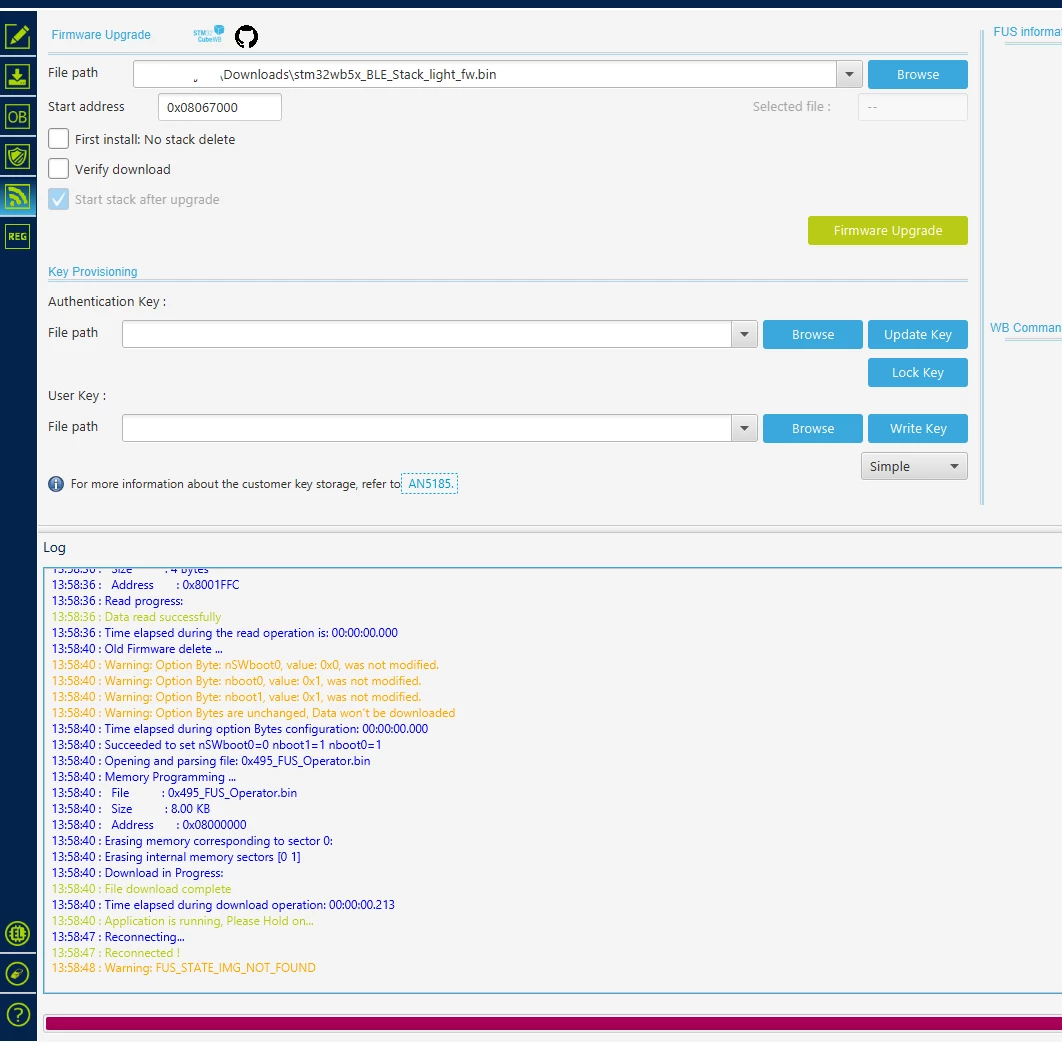
Task: Click the Start address input field
Action: pos(219,107)
